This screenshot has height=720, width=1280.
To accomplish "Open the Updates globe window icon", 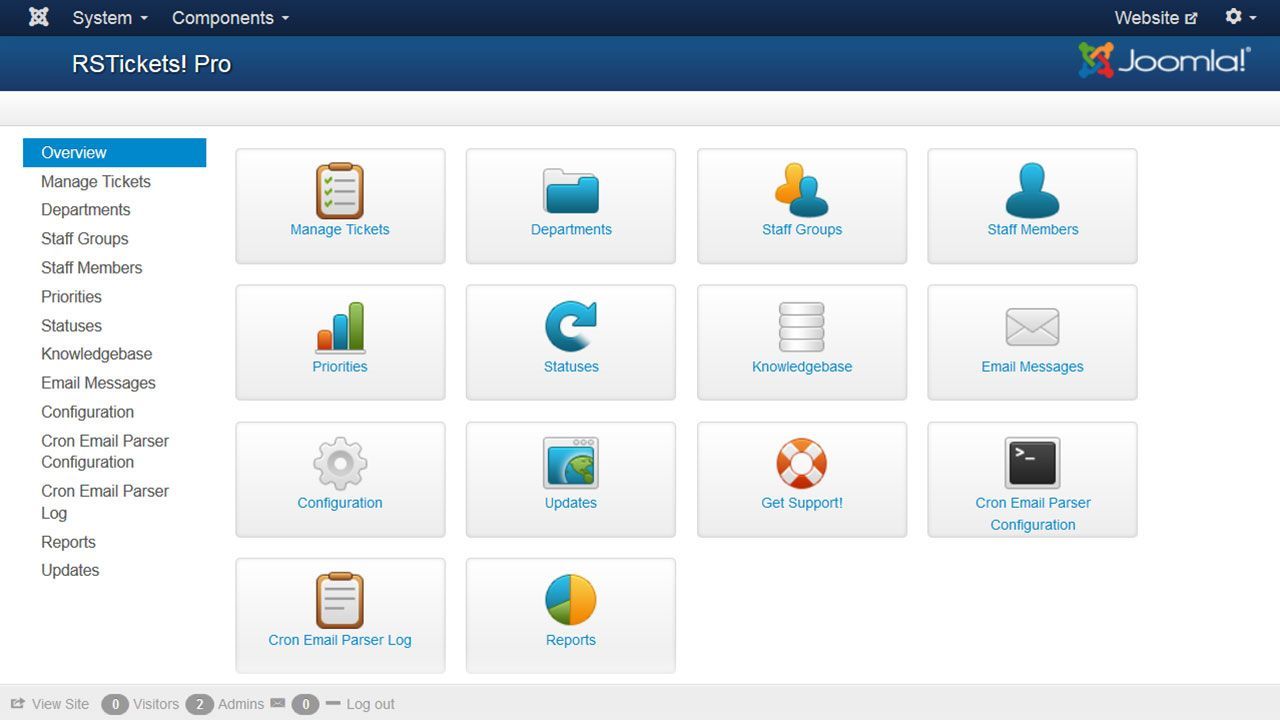I will click(x=571, y=463).
